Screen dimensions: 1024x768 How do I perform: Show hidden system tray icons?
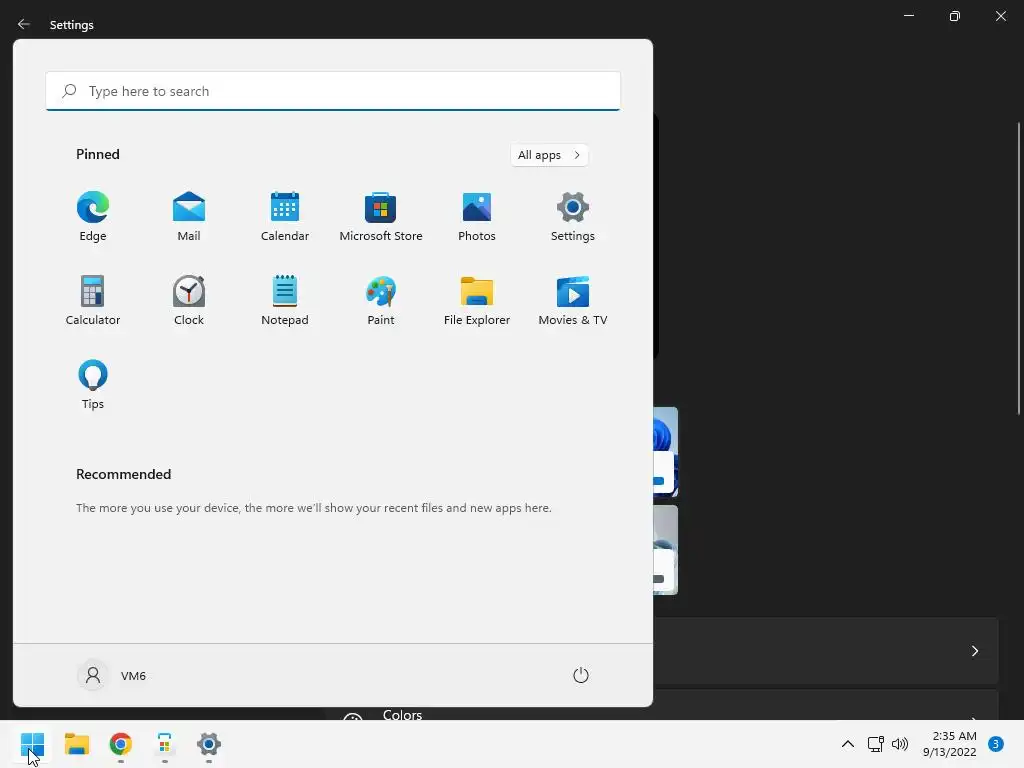848,744
